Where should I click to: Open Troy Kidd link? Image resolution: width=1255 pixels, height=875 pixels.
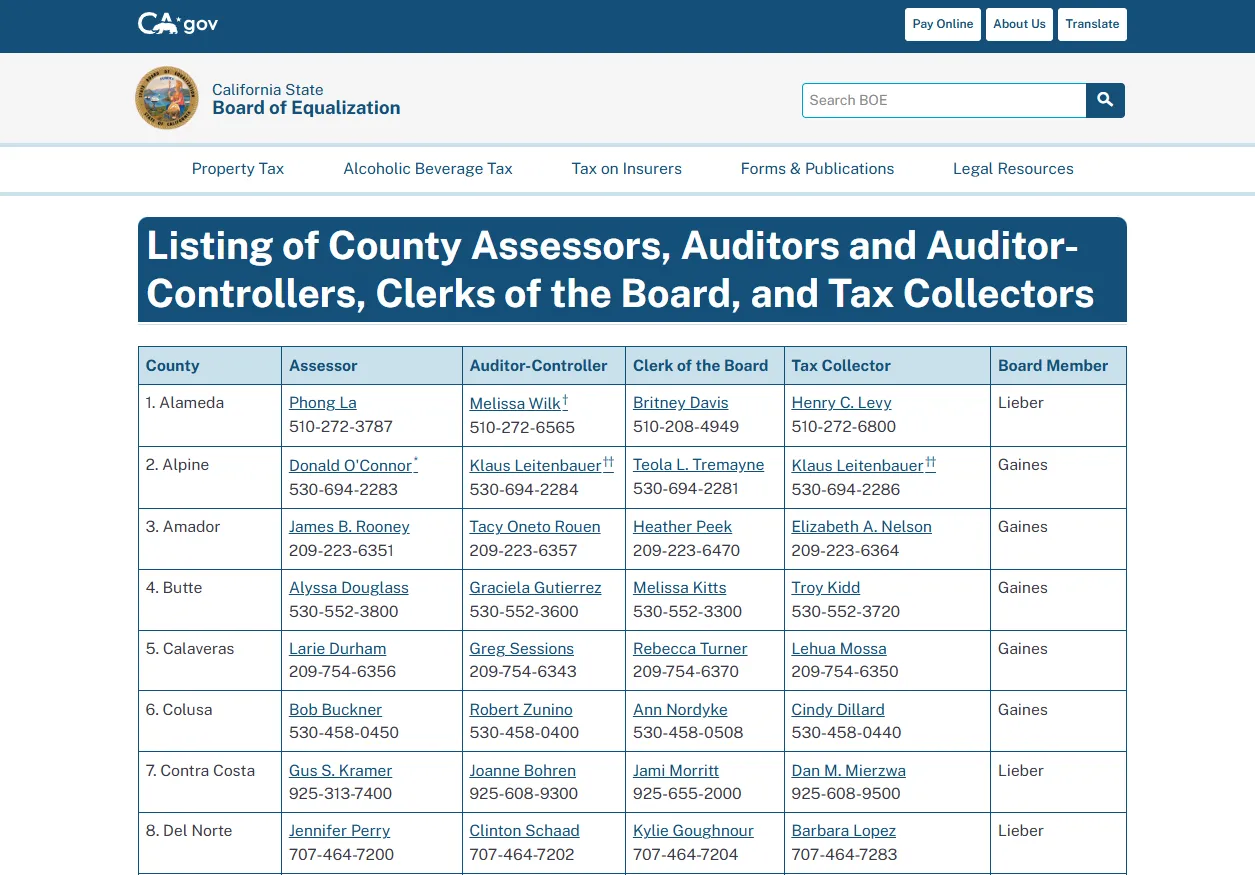pyautogui.click(x=826, y=588)
